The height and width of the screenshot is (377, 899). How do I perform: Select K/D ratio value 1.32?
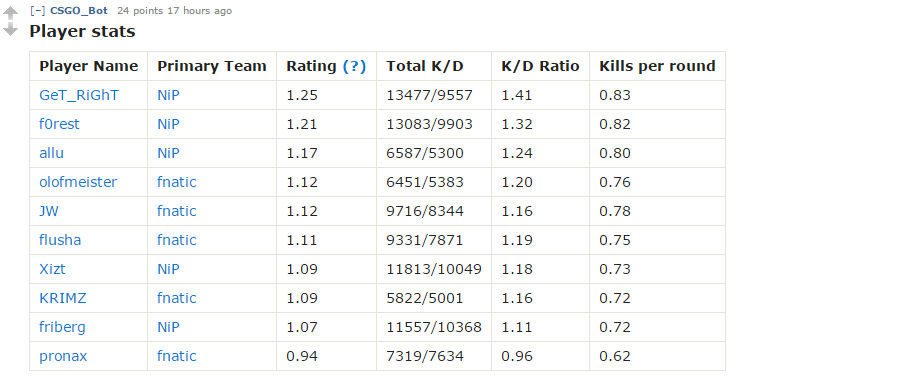pos(517,124)
